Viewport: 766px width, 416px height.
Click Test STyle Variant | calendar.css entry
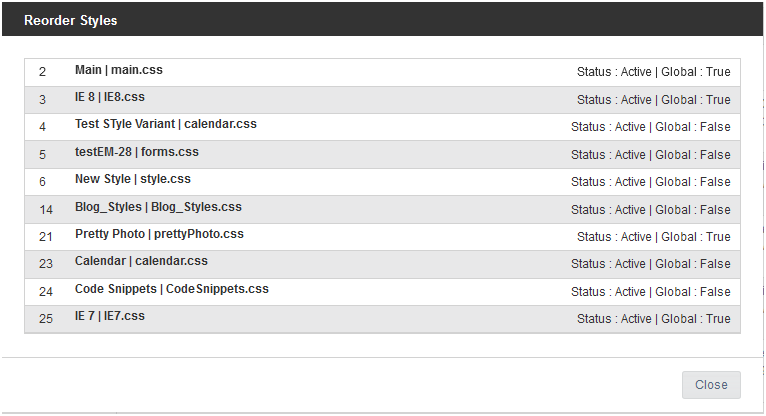pos(166,125)
